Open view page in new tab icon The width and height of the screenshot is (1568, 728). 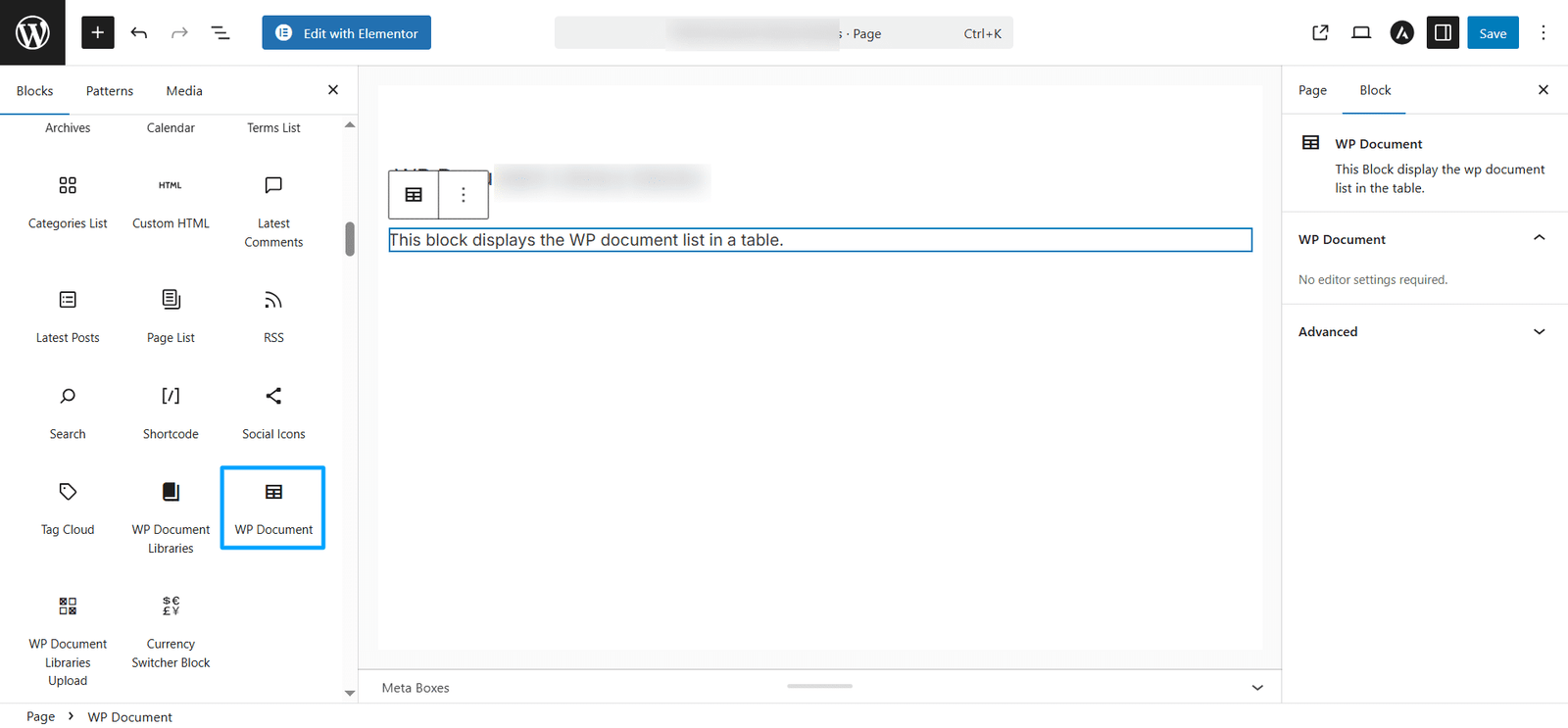[x=1320, y=32]
